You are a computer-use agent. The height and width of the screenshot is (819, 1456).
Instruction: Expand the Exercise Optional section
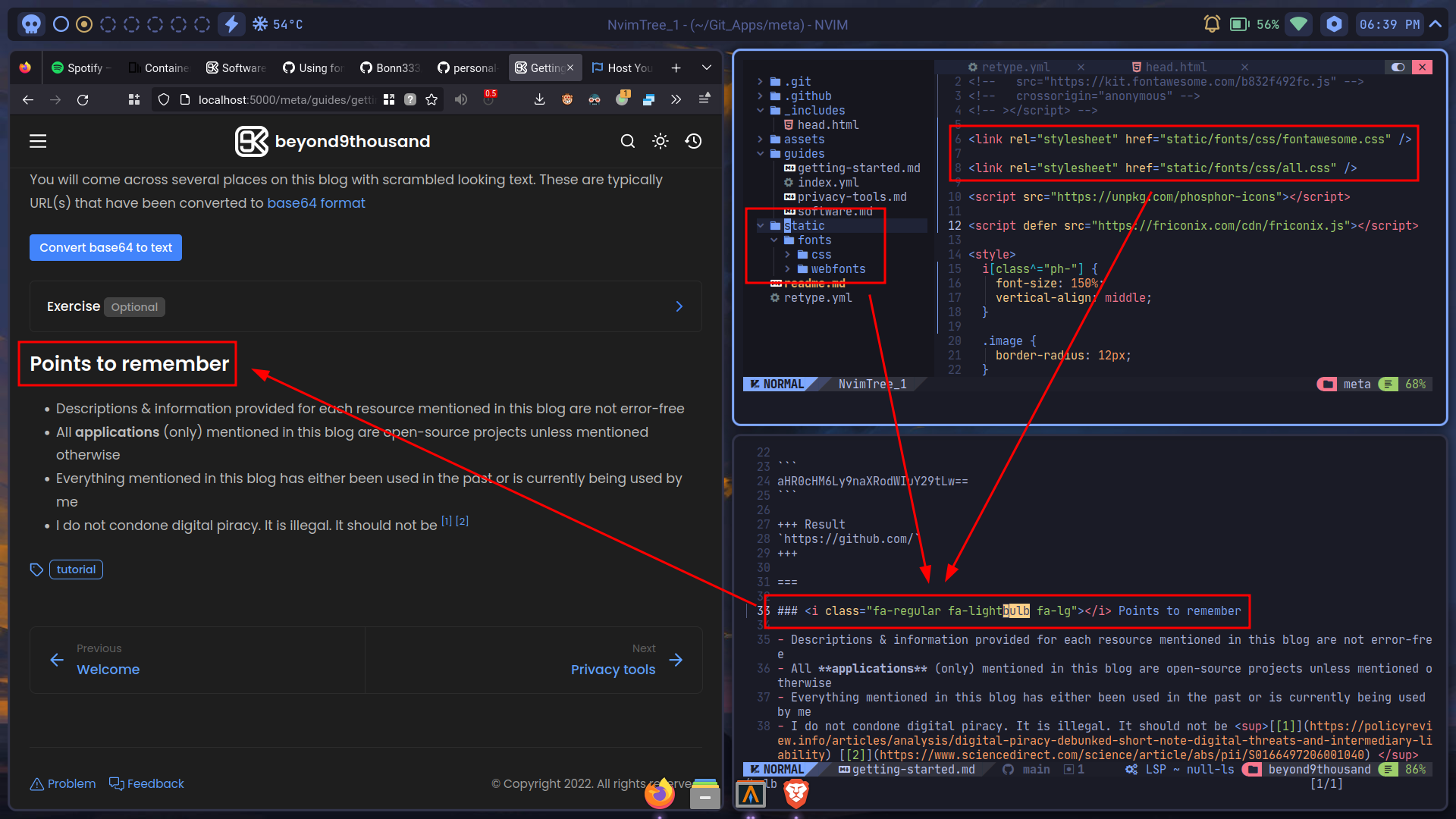coord(679,306)
